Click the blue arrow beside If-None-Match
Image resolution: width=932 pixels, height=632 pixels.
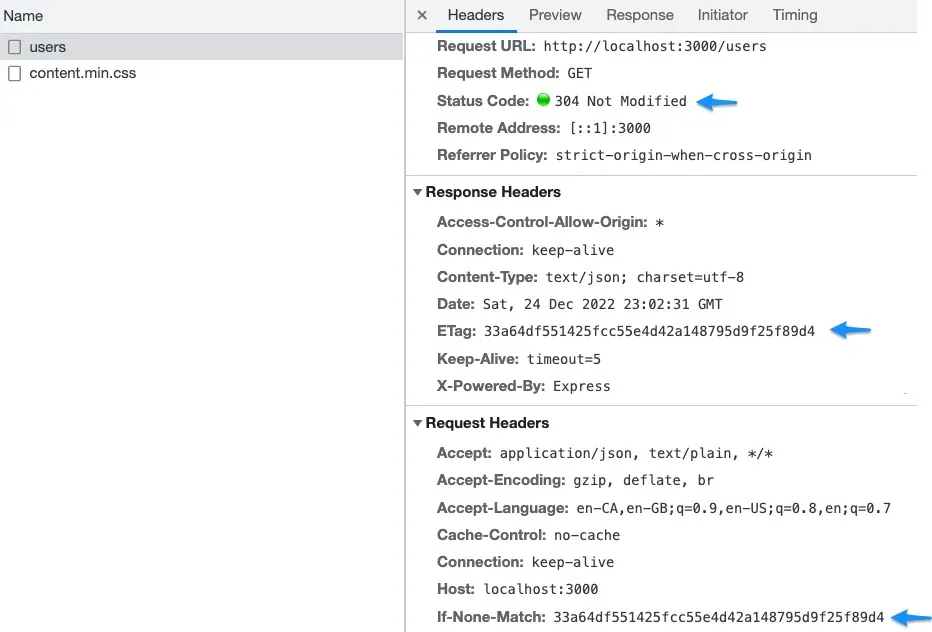click(911, 617)
